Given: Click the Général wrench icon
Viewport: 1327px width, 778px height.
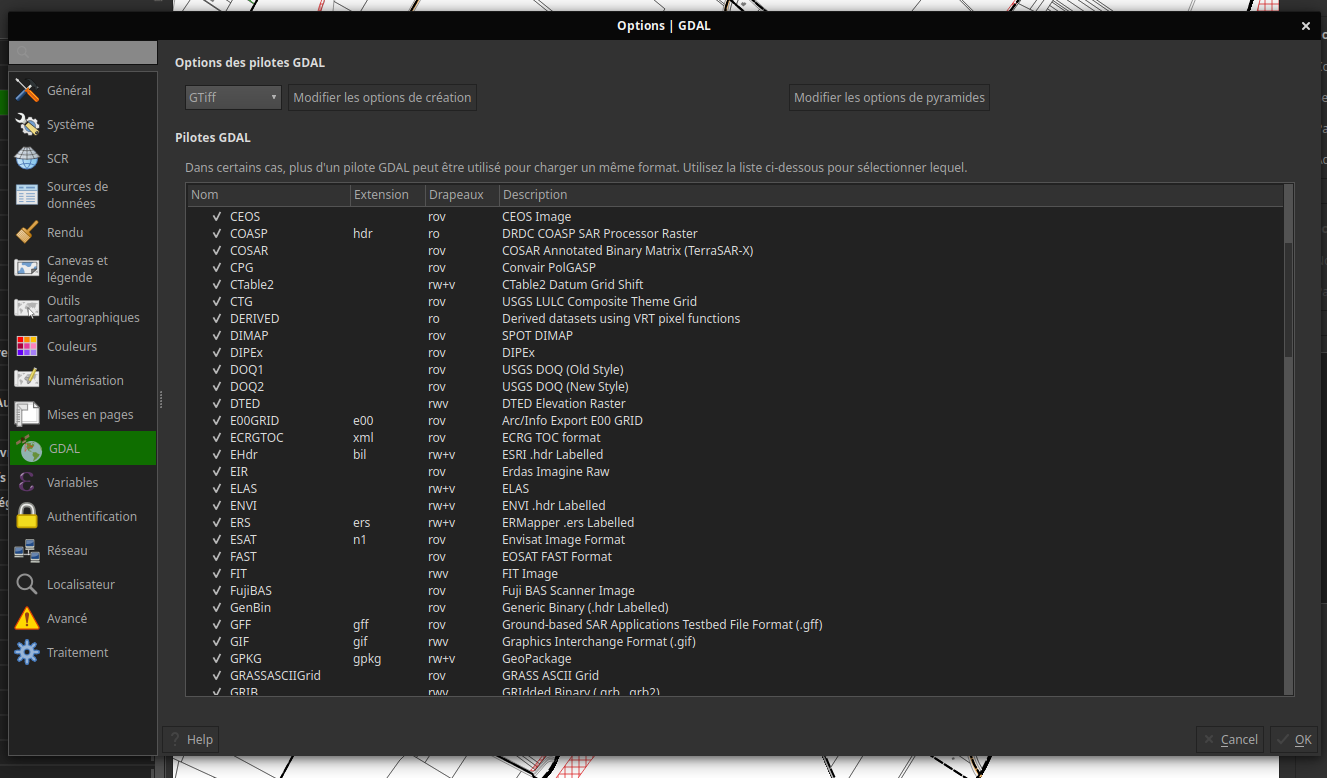Looking at the screenshot, I should pyautogui.click(x=28, y=90).
